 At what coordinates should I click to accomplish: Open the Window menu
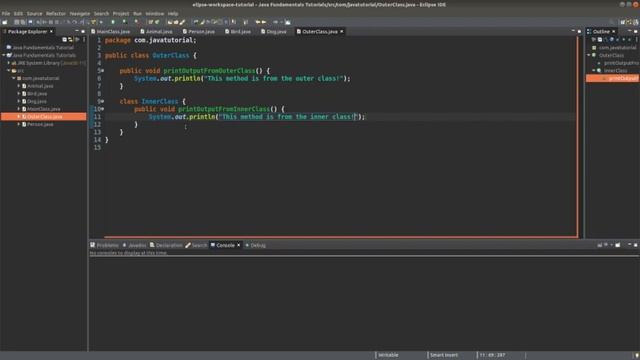155,13
